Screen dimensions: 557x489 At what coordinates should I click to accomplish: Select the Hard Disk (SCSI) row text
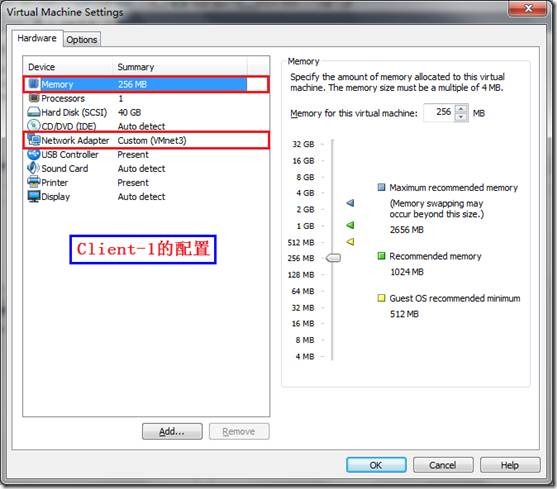click(74, 113)
